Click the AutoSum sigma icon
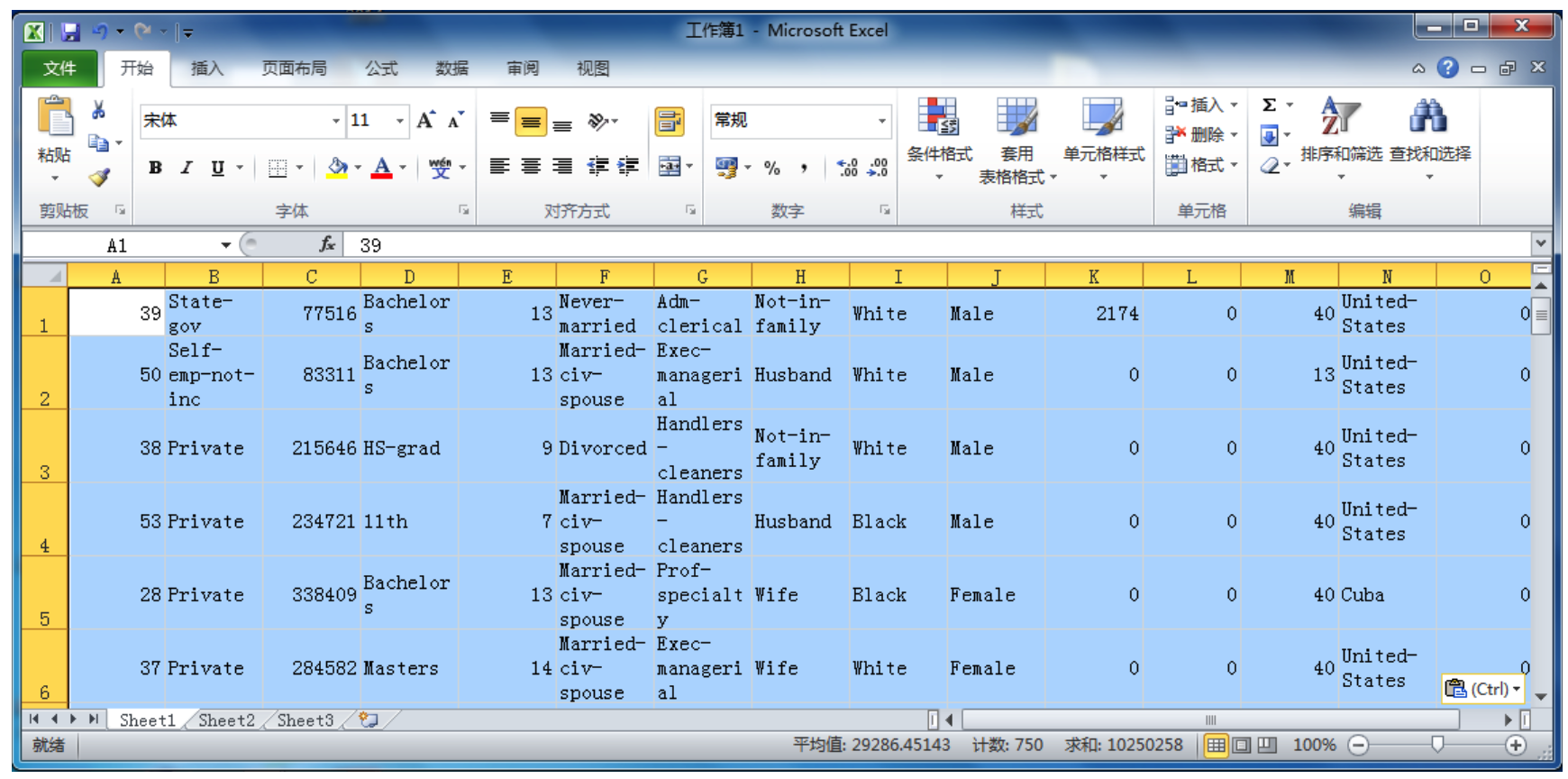This screenshot has width=1568, height=779. click(x=1269, y=105)
